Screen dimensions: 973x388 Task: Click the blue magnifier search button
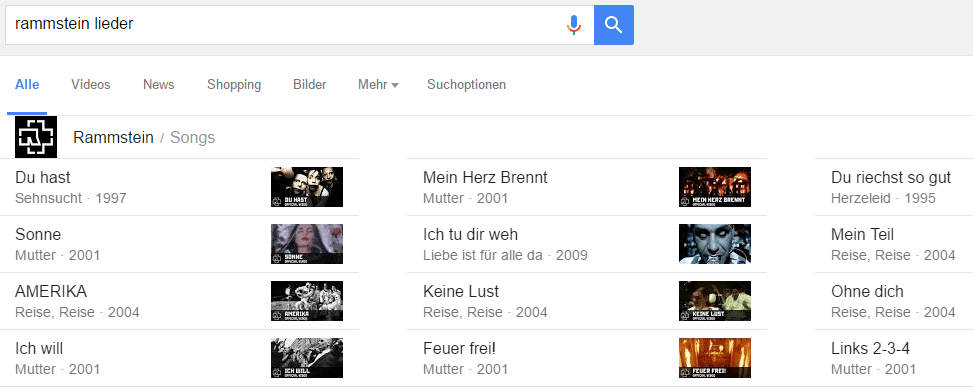[x=614, y=25]
